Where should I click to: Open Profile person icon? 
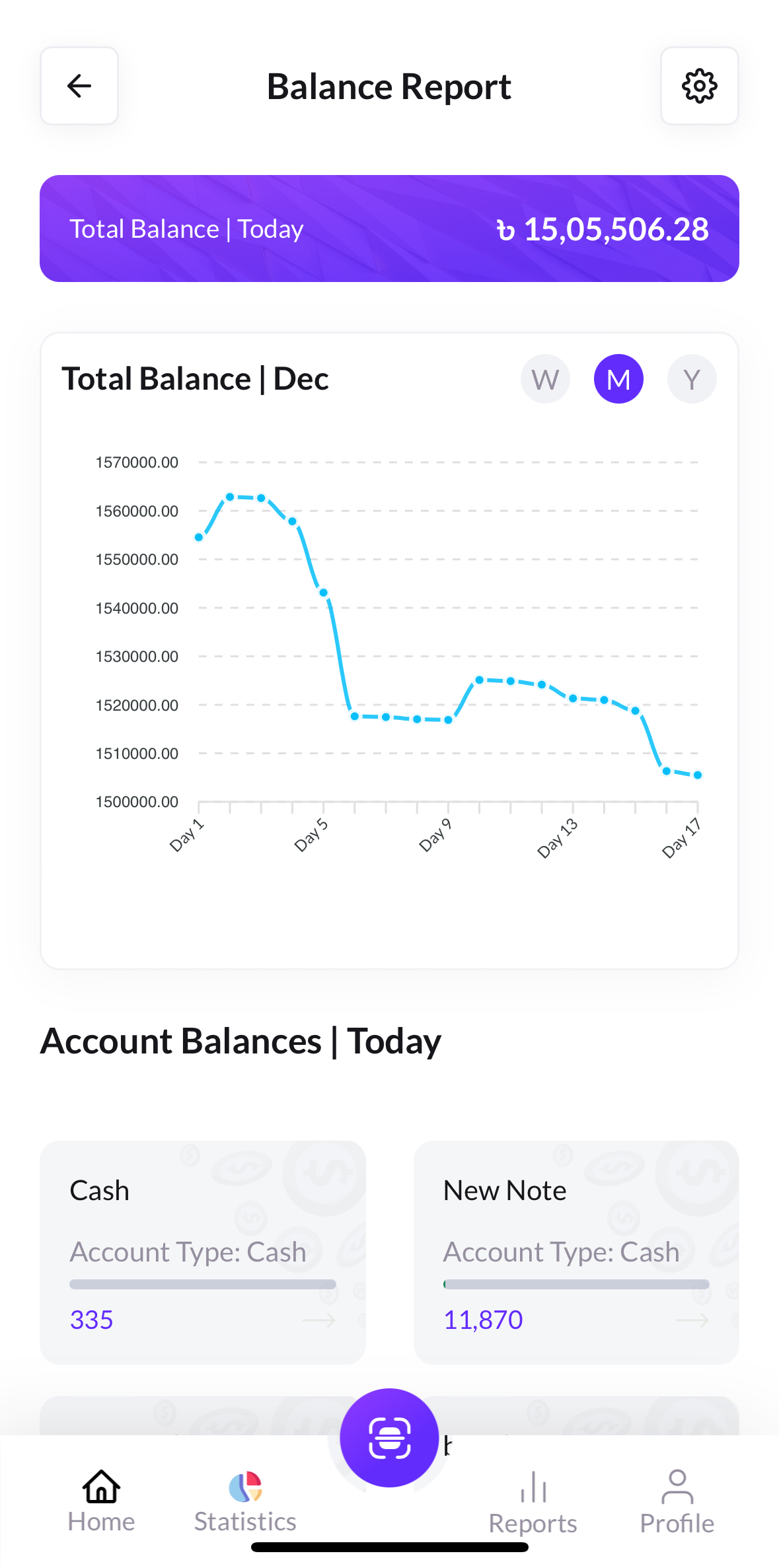coord(677,1487)
